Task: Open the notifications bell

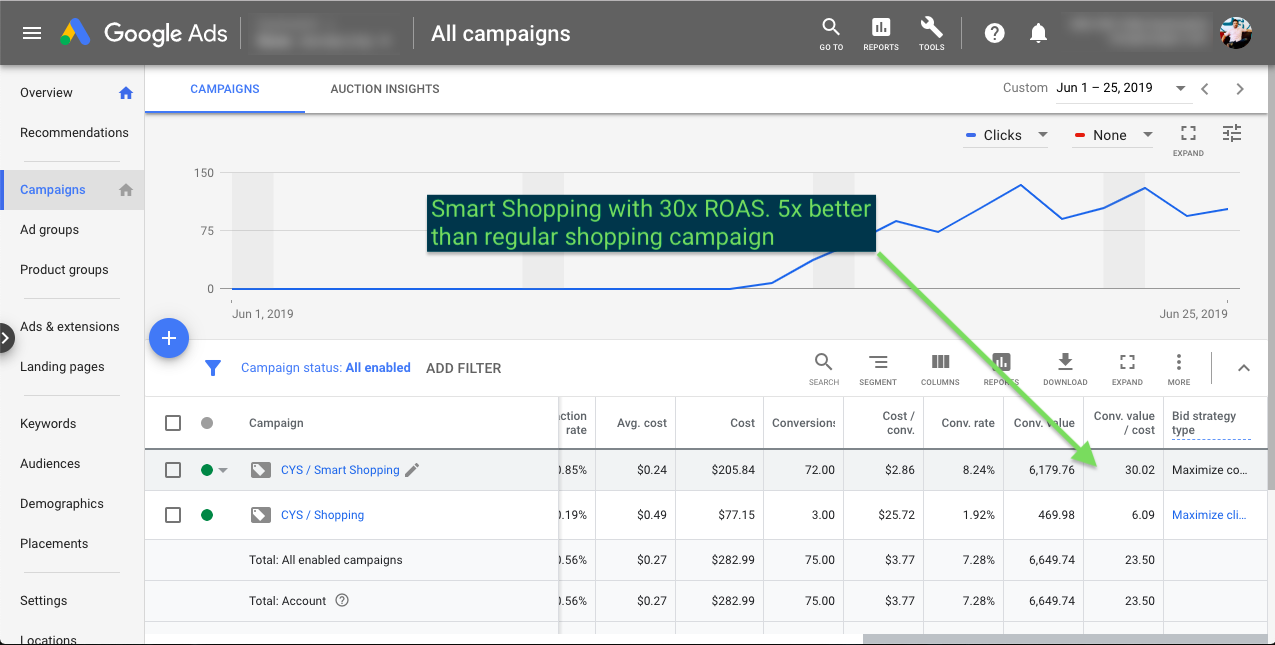Action: click(x=1038, y=33)
